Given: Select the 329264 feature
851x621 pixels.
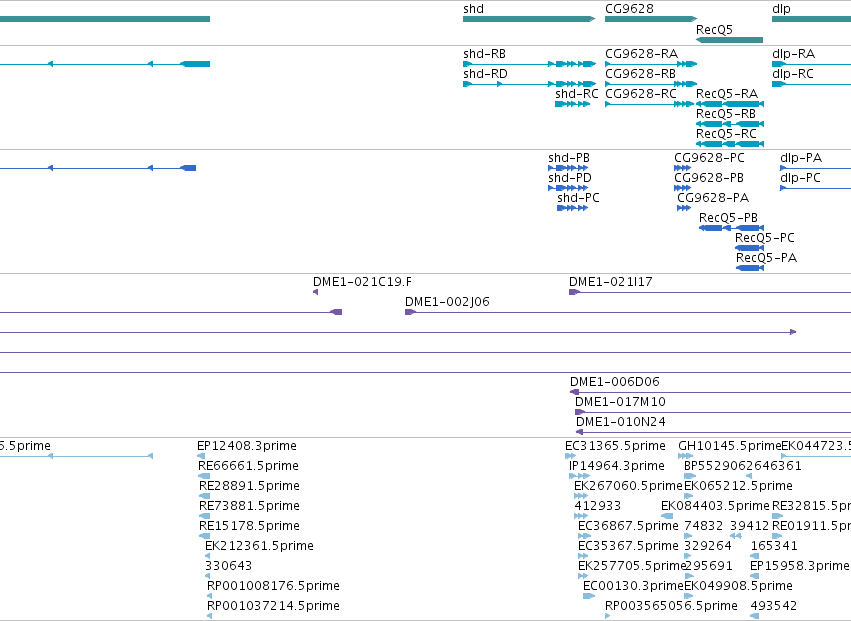Looking at the screenshot, I should 708,546.
